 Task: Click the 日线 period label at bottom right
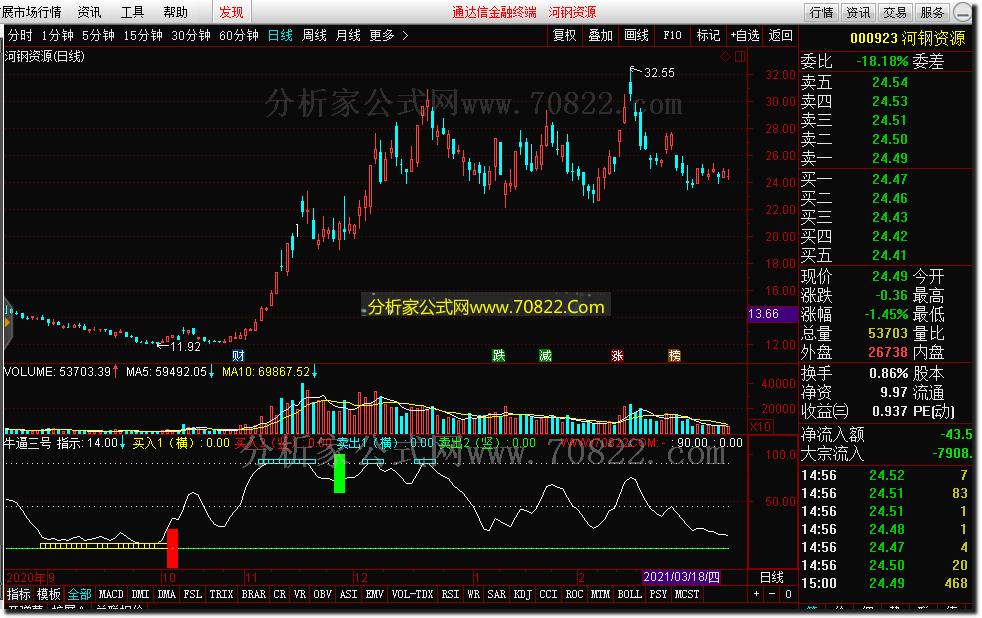pos(772,577)
